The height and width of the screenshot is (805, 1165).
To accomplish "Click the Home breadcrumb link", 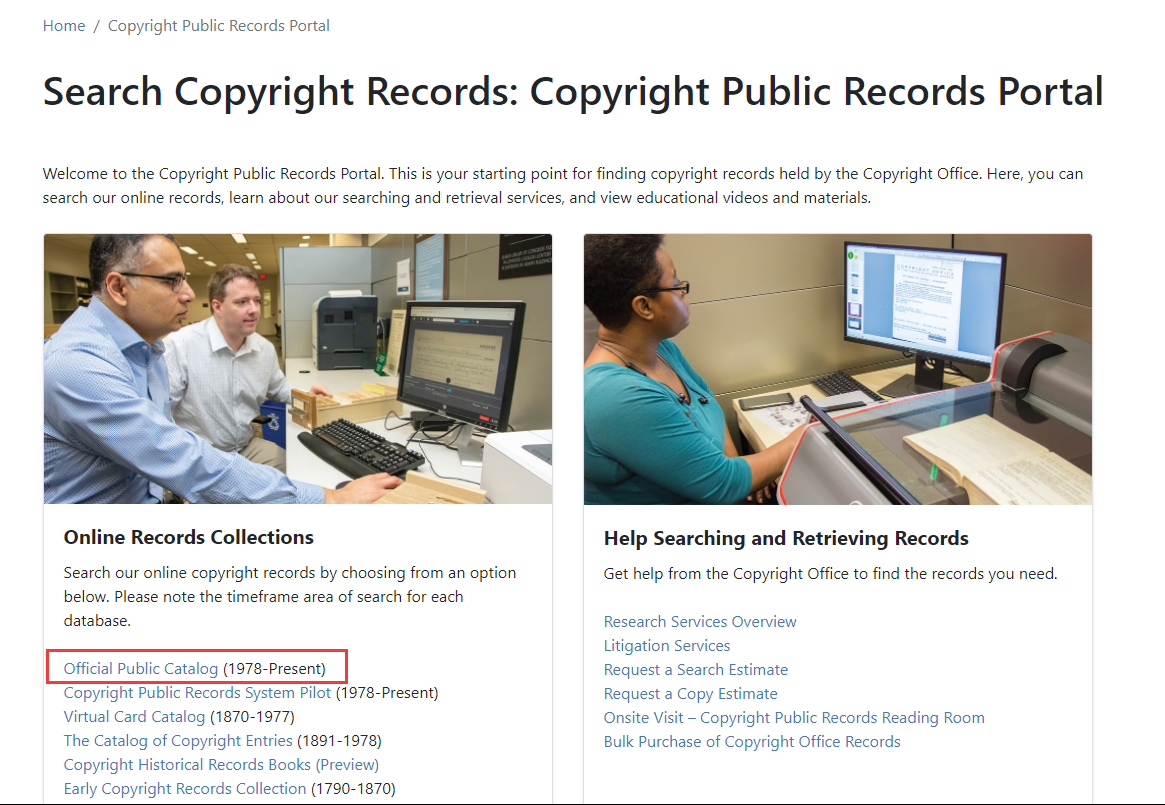I will click(x=64, y=25).
